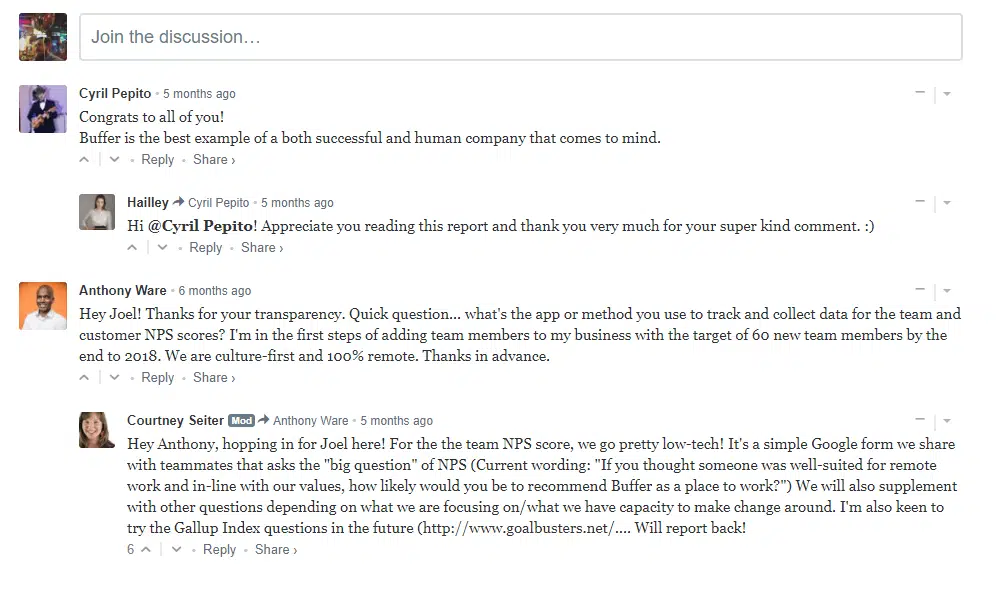Click the Mod badge next to Courtney Seiter
The width and height of the screenshot is (997, 589).
(241, 420)
